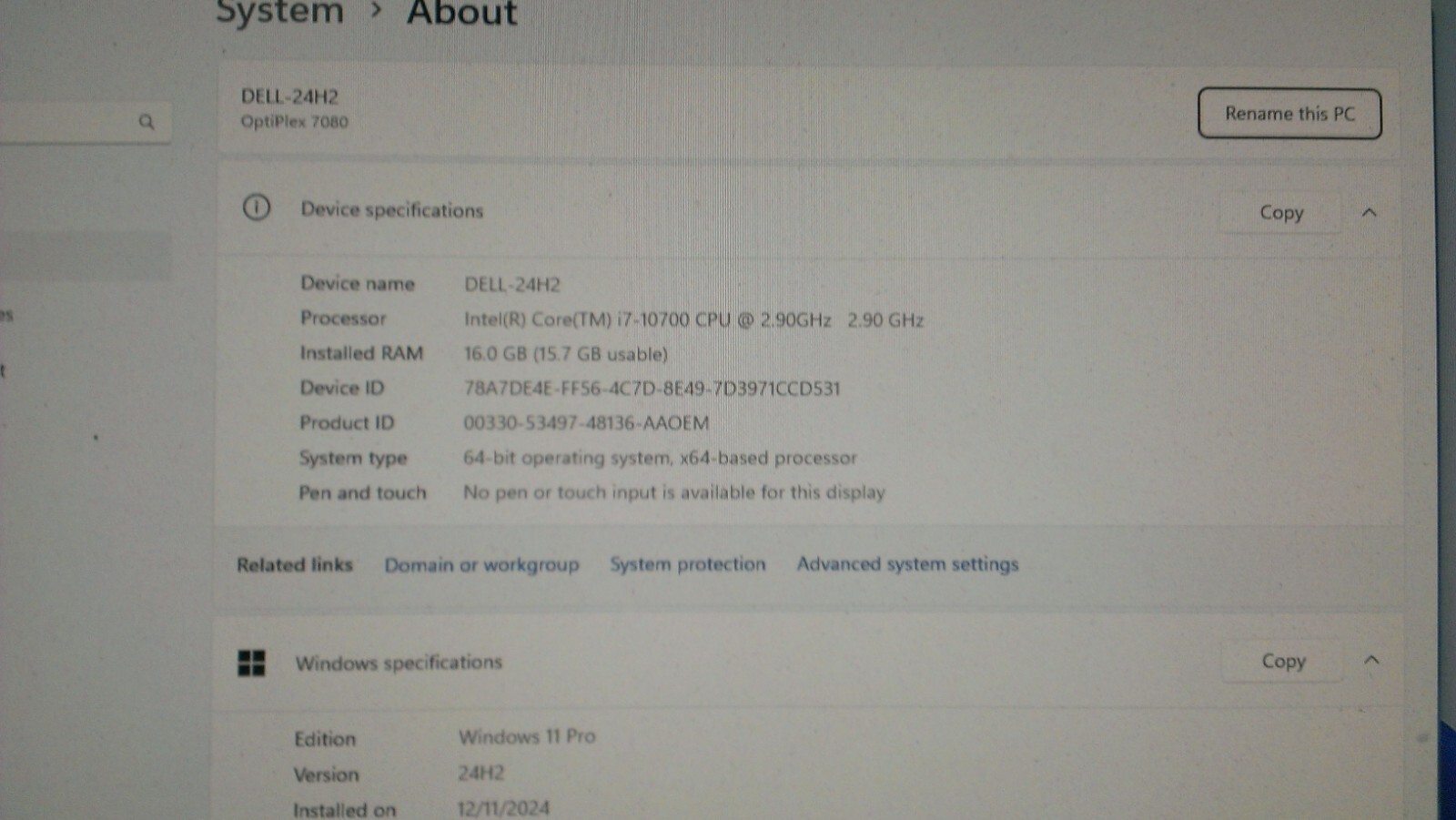Select the Windows 11 Pro edition value
Viewport: 1456px width, 820px height.
click(x=527, y=736)
